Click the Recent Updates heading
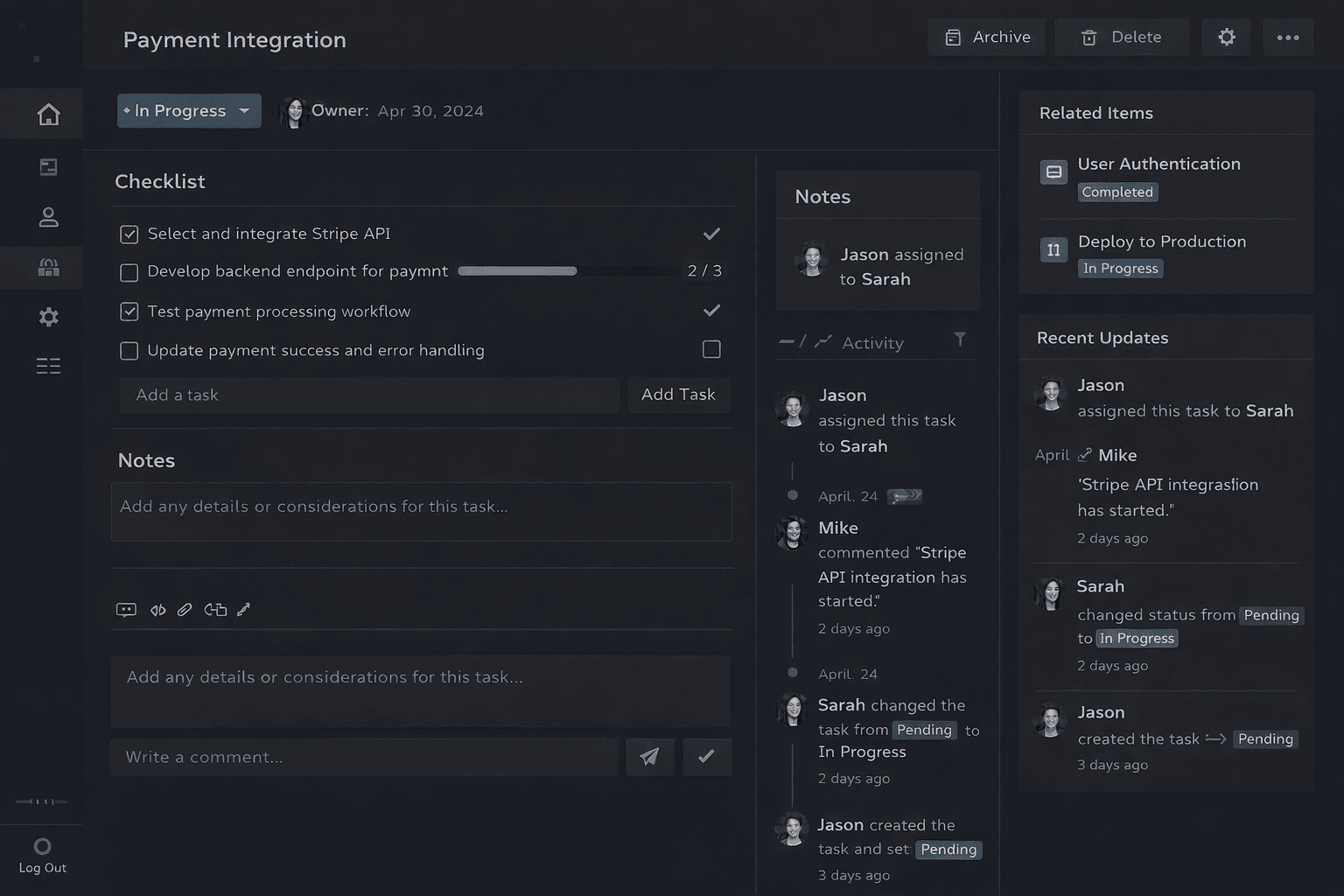Viewport: 1344px width, 896px height. pos(1102,338)
